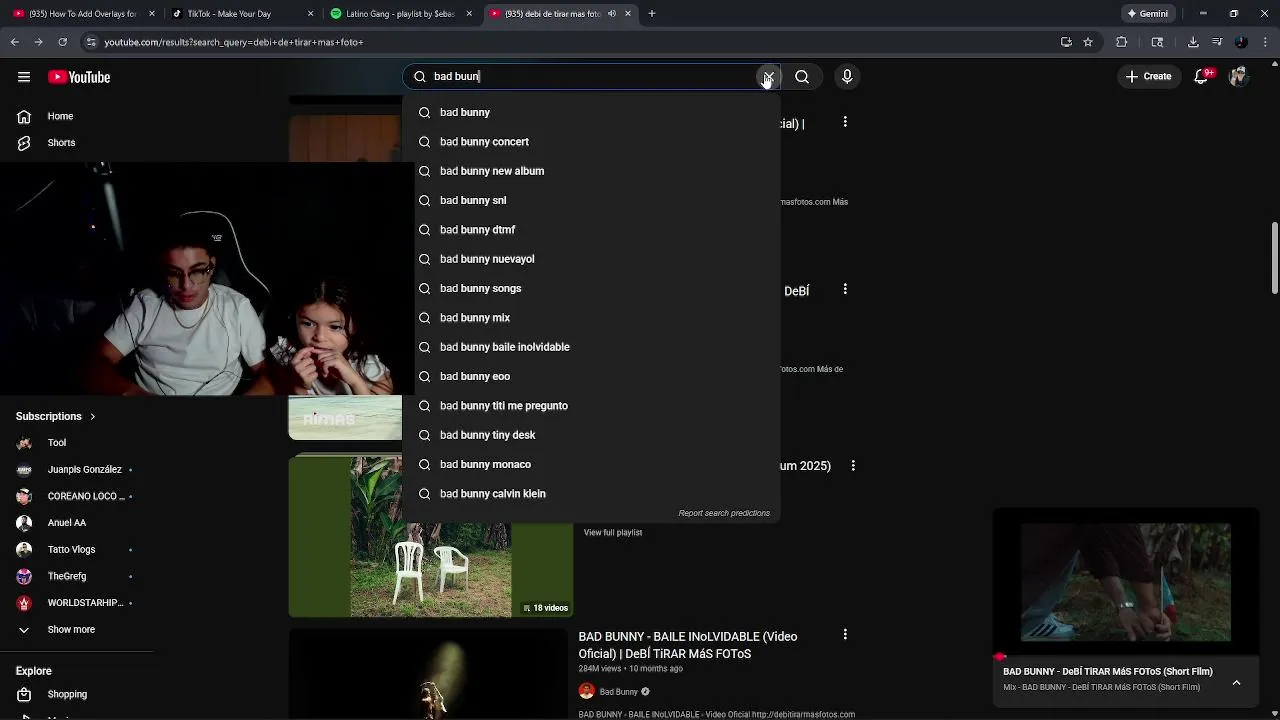Open the Bad Bunny channel link

618,692
